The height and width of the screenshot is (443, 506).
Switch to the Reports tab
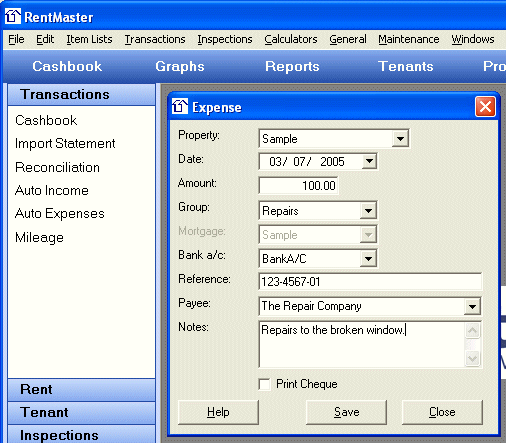tap(292, 66)
